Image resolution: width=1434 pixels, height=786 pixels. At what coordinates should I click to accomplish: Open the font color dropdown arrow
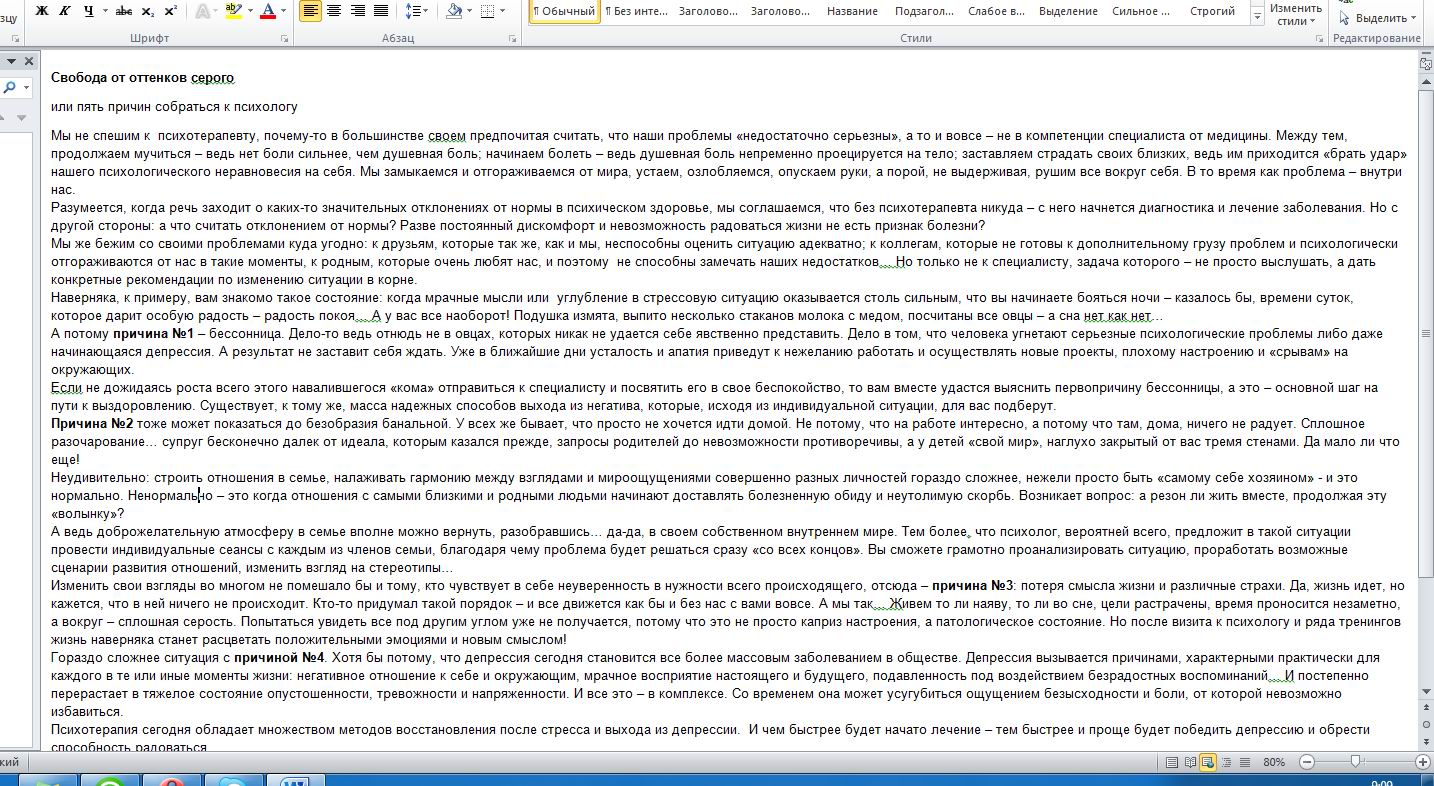tap(284, 11)
